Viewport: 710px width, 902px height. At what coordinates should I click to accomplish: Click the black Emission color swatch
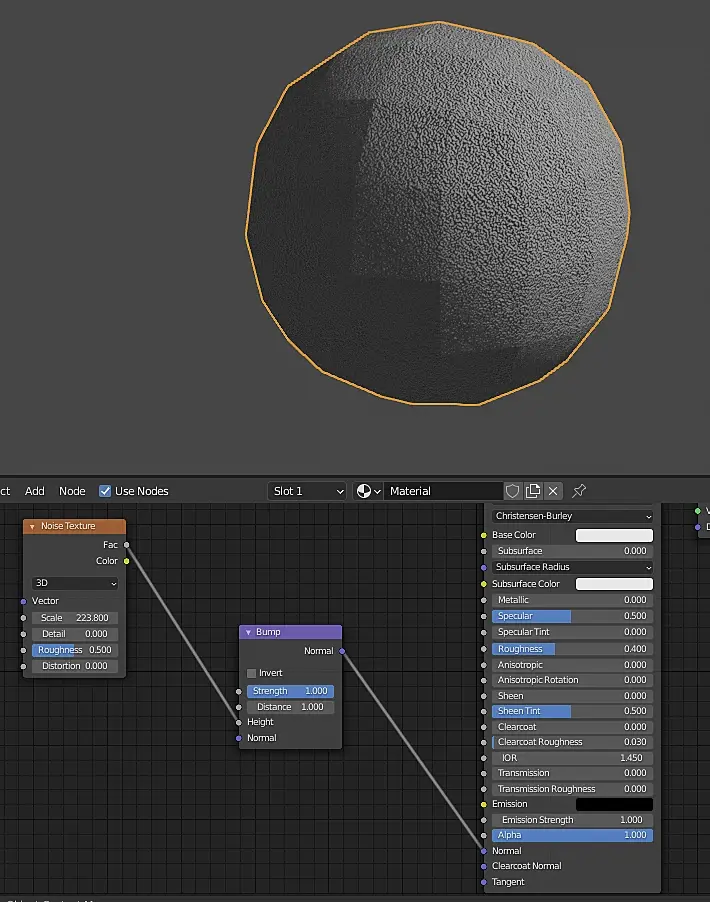tap(614, 804)
